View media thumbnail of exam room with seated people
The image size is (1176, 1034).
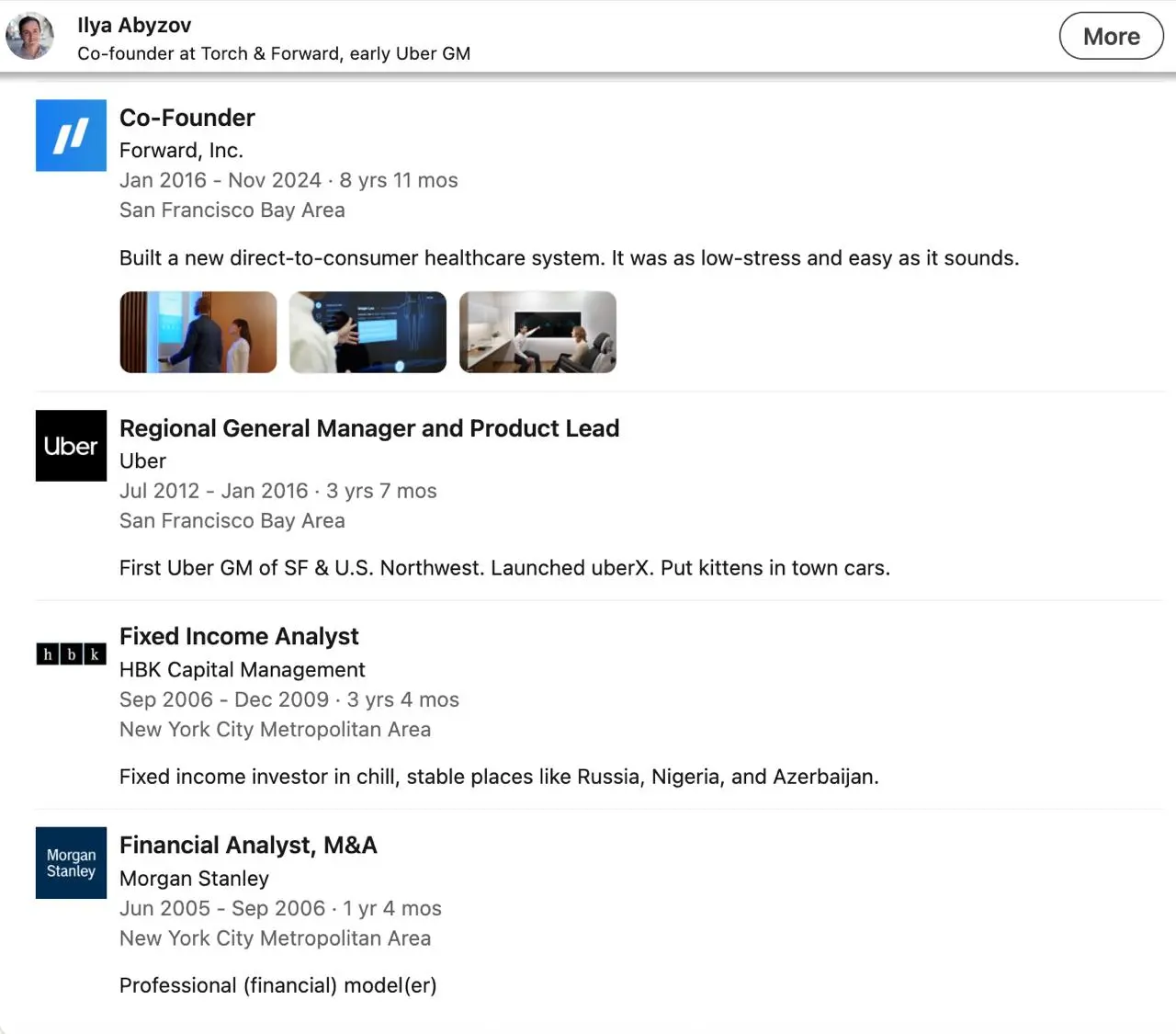[x=538, y=332]
